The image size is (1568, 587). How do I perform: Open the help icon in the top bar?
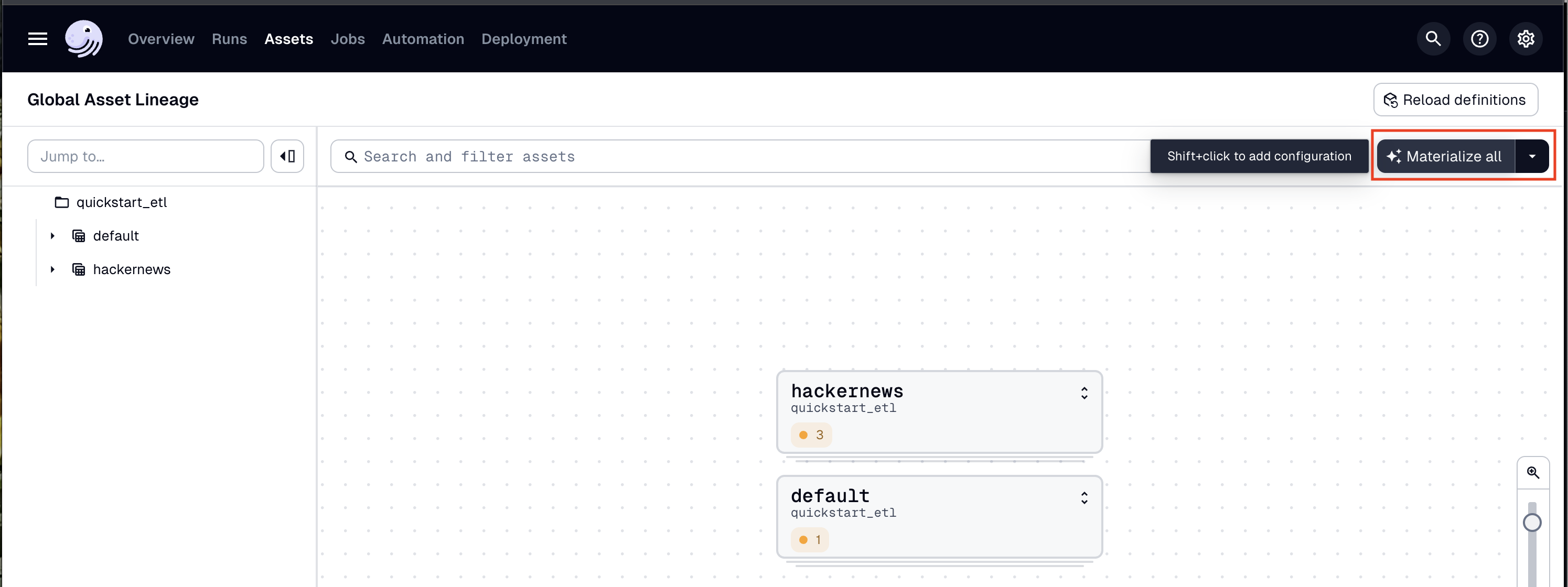[1479, 38]
